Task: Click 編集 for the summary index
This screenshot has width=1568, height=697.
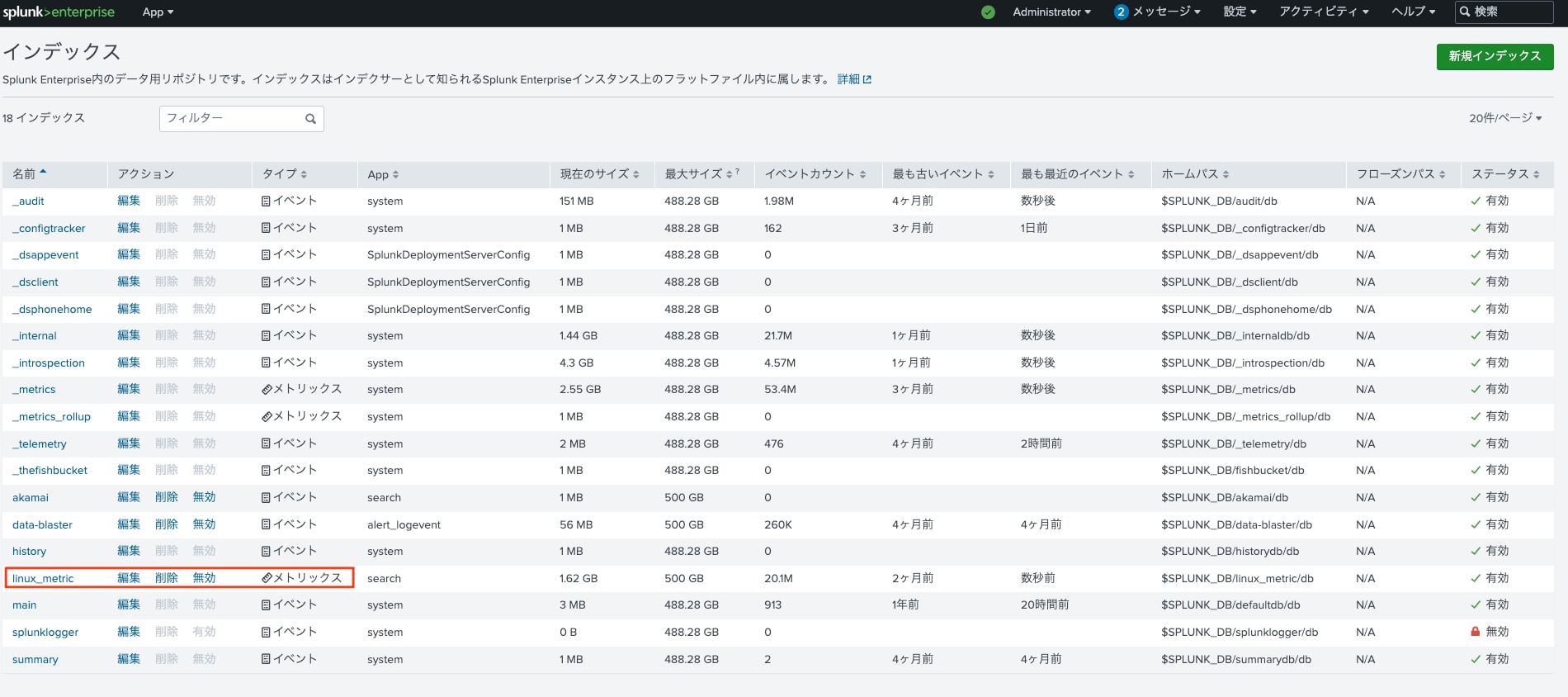Action: (x=129, y=659)
